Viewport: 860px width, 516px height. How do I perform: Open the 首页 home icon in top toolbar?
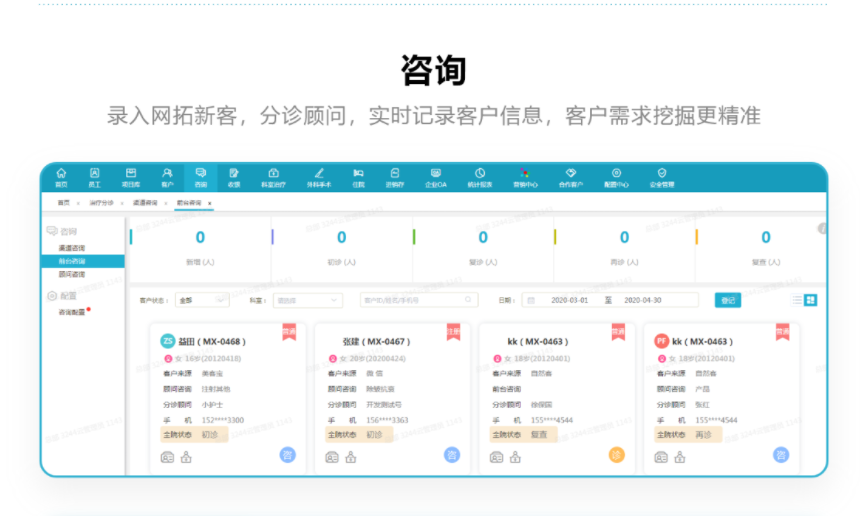click(61, 178)
